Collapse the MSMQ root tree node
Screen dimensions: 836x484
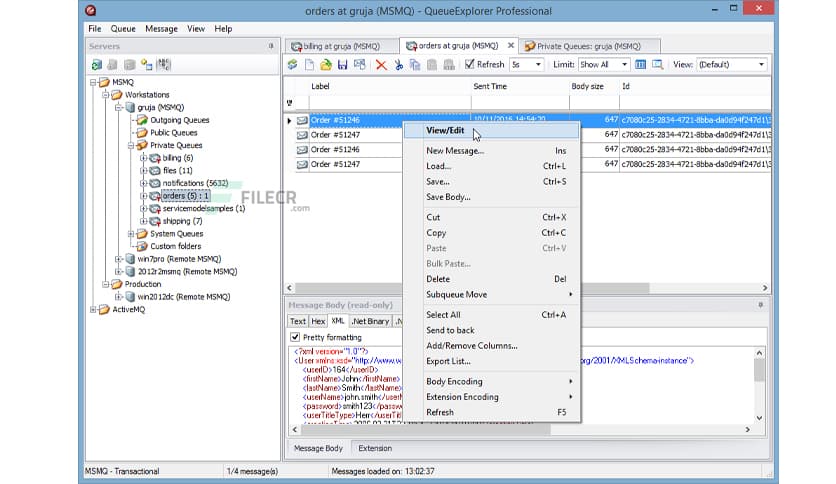93,82
